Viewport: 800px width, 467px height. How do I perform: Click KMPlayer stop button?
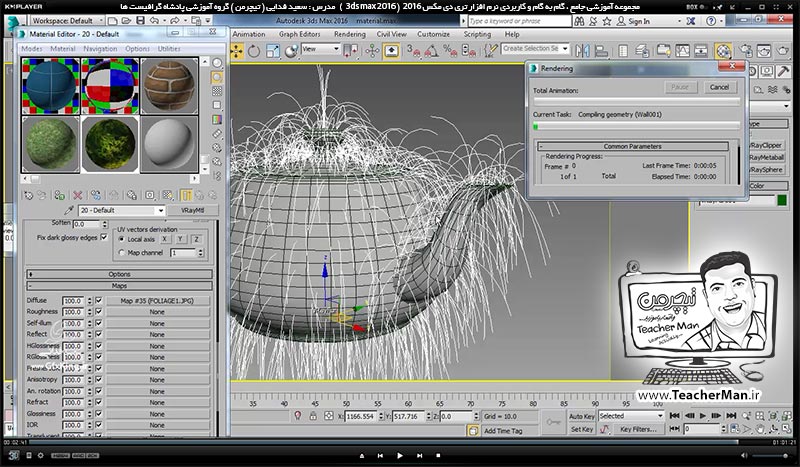(438, 455)
